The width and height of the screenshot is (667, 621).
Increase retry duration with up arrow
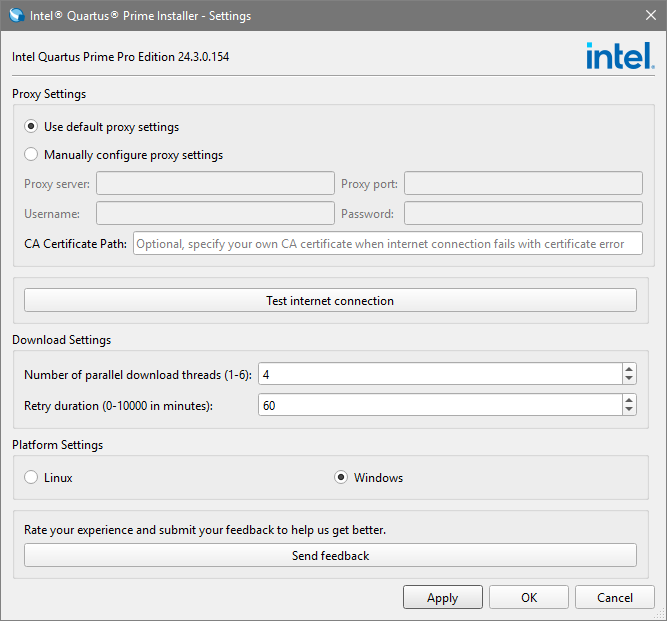(628, 400)
